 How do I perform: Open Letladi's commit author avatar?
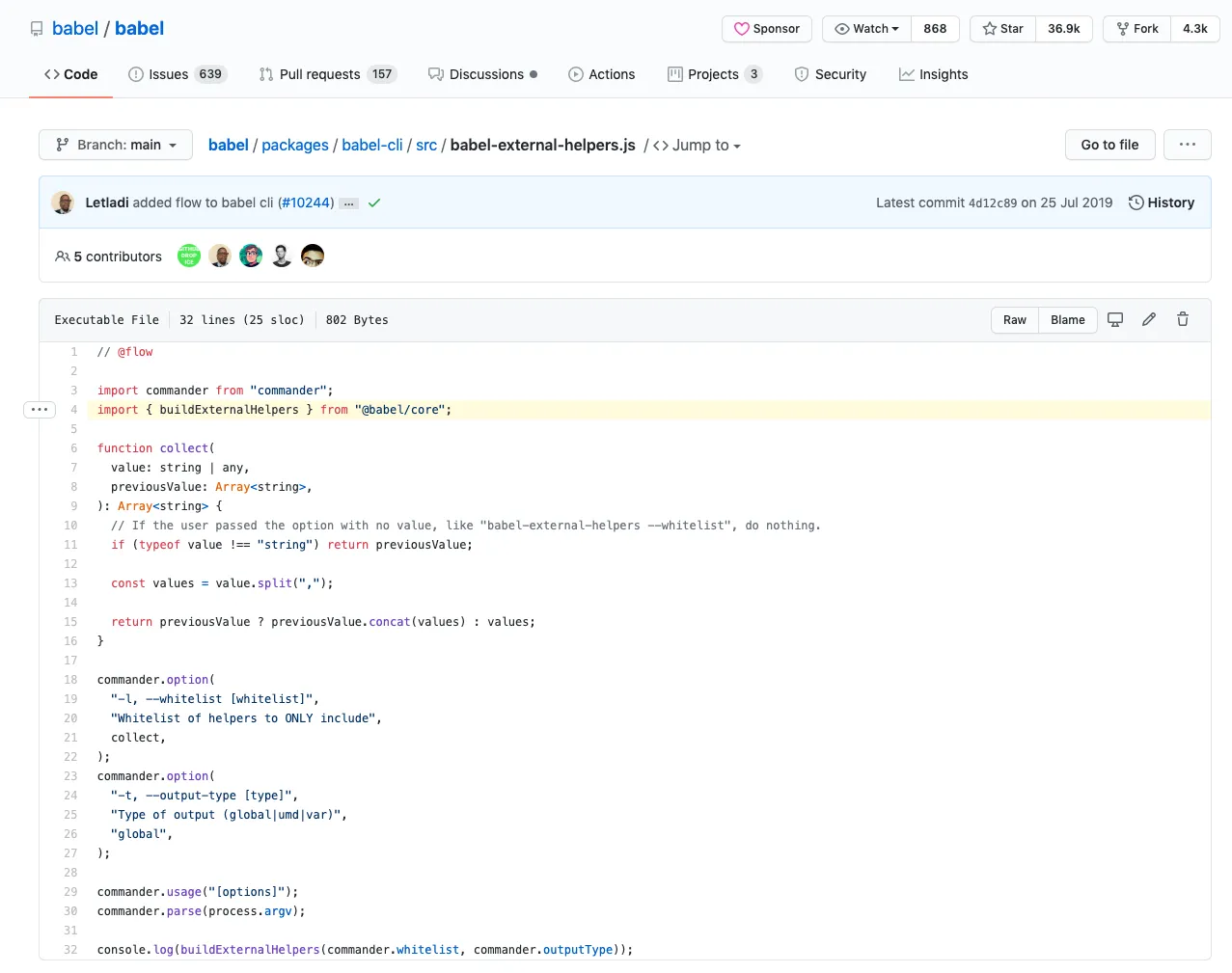(x=63, y=203)
